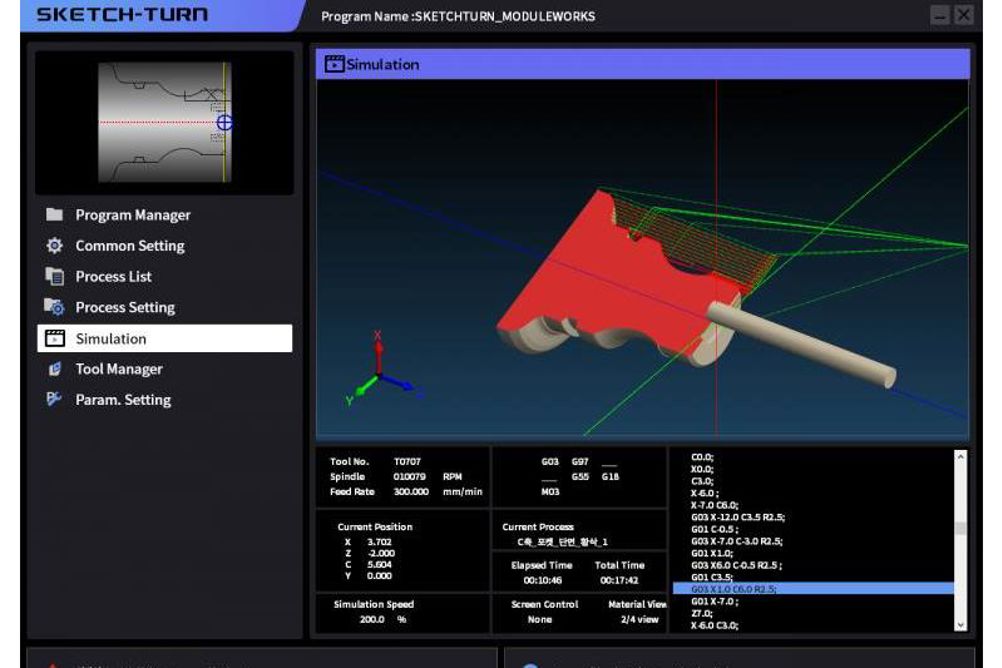Viewport: 1002px width, 668px height.
Task: Click the Current Position C value 5.604
Action: pyautogui.click(x=379, y=564)
